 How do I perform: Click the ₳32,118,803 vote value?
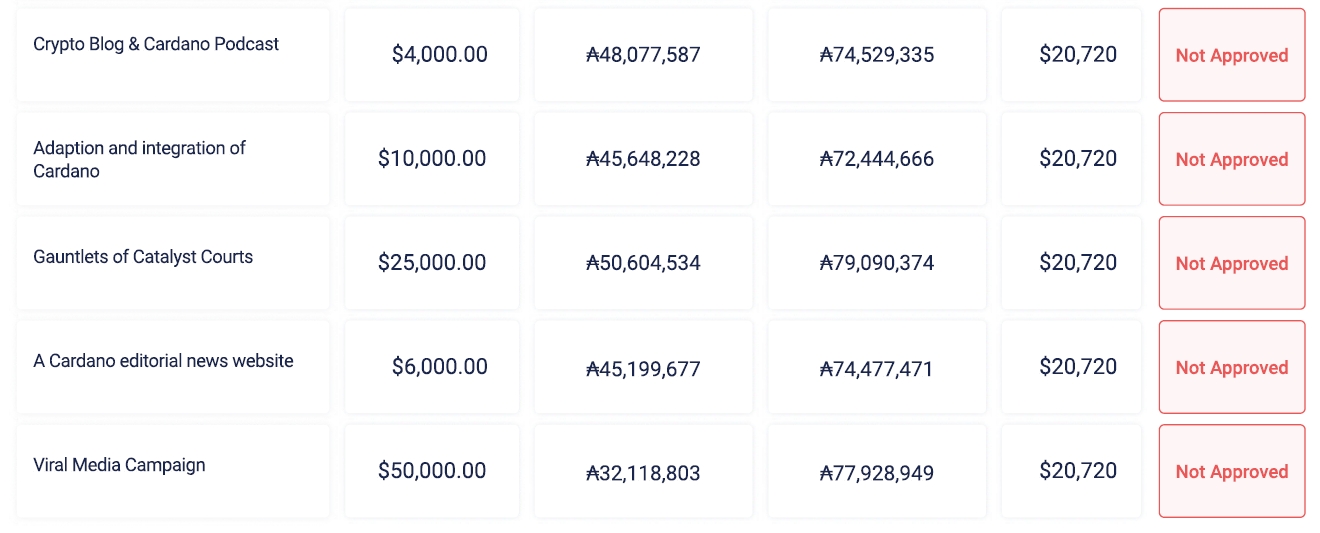click(643, 473)
